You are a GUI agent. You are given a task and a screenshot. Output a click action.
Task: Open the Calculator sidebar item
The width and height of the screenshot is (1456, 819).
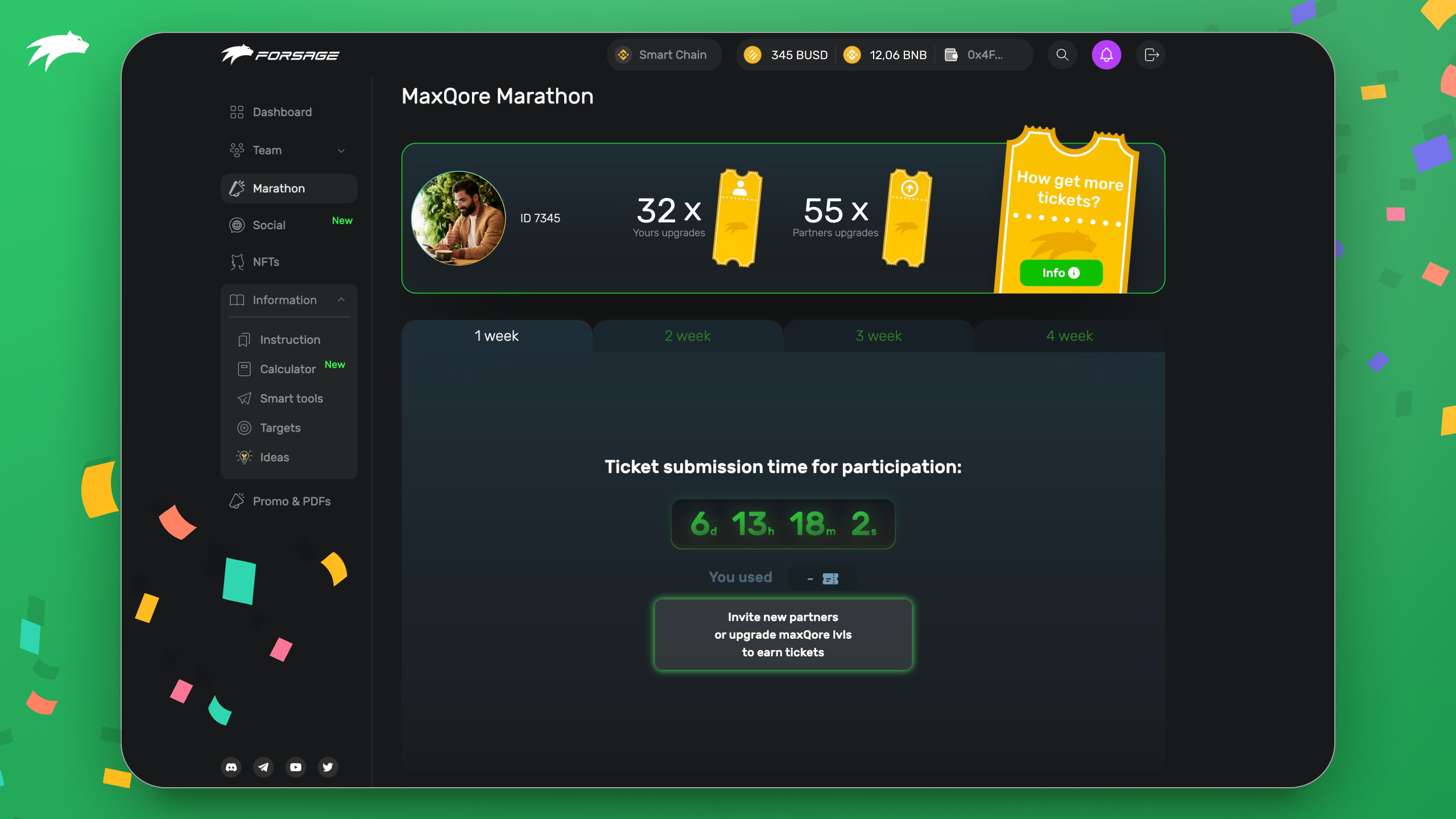[x=287, y=369]
